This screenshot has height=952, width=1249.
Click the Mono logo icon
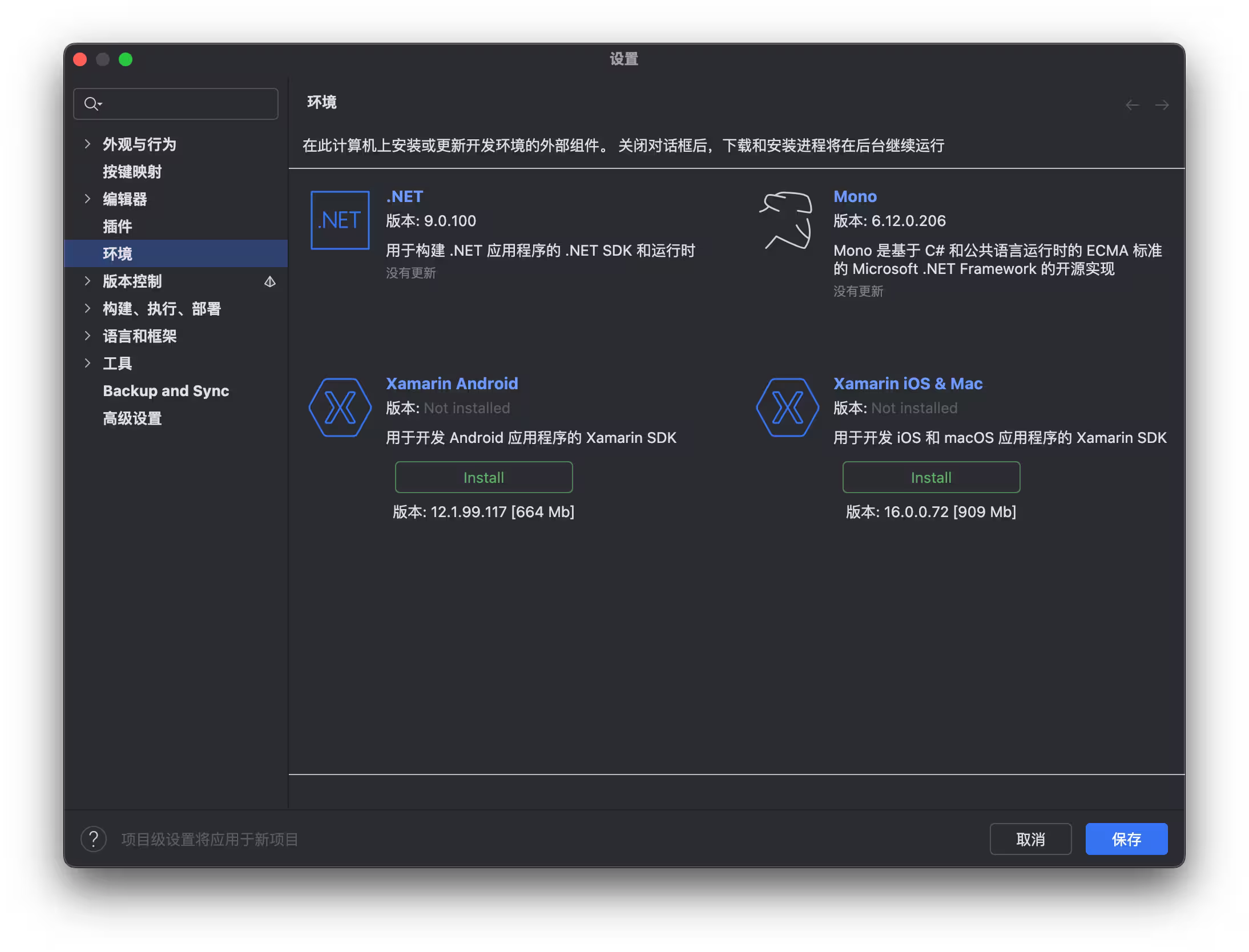point(787,220)
